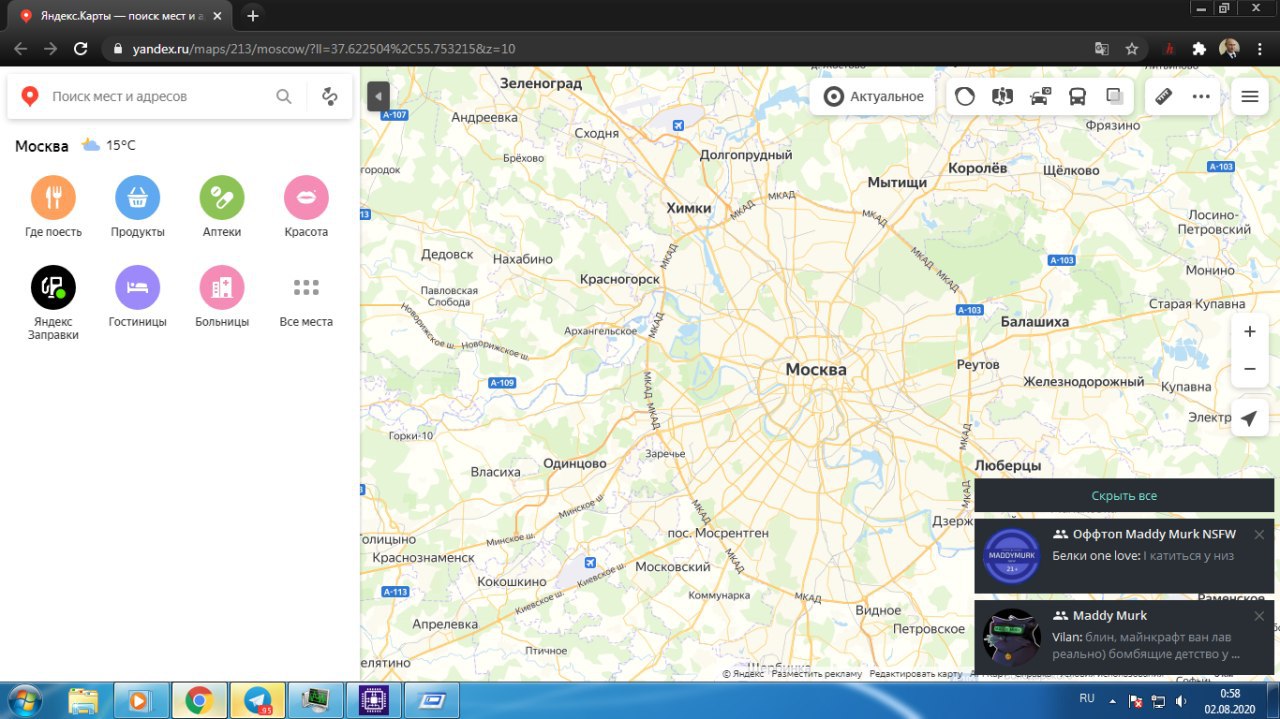
Task: Open the map layers selector
Action: [1115, 97]
